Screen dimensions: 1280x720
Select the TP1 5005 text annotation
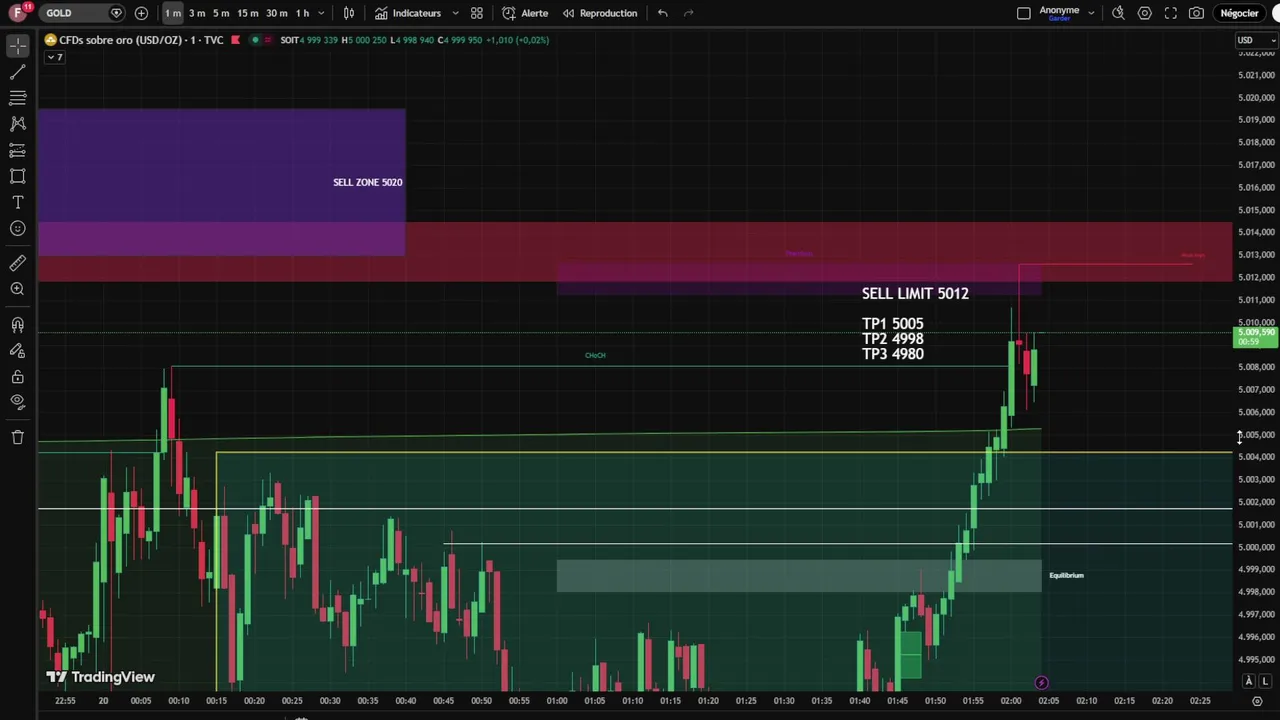click(892, 323)
